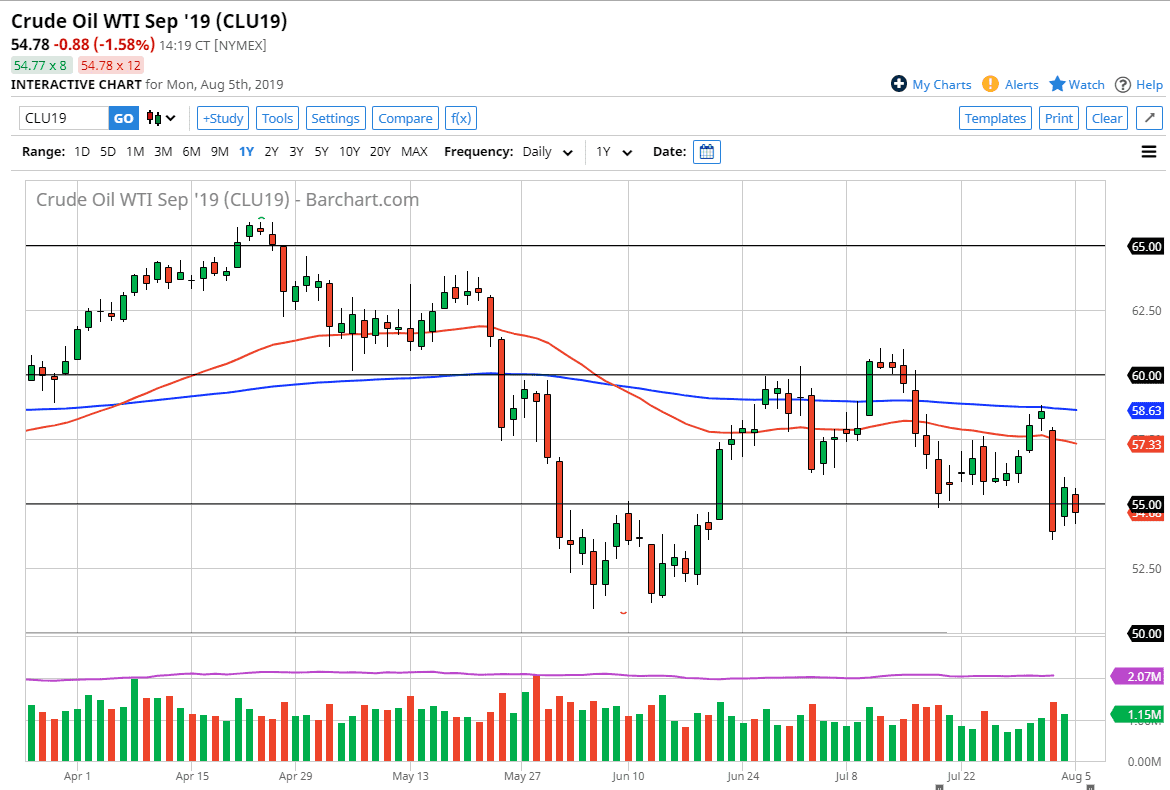Click the Compare button

[x=405, y=118]
